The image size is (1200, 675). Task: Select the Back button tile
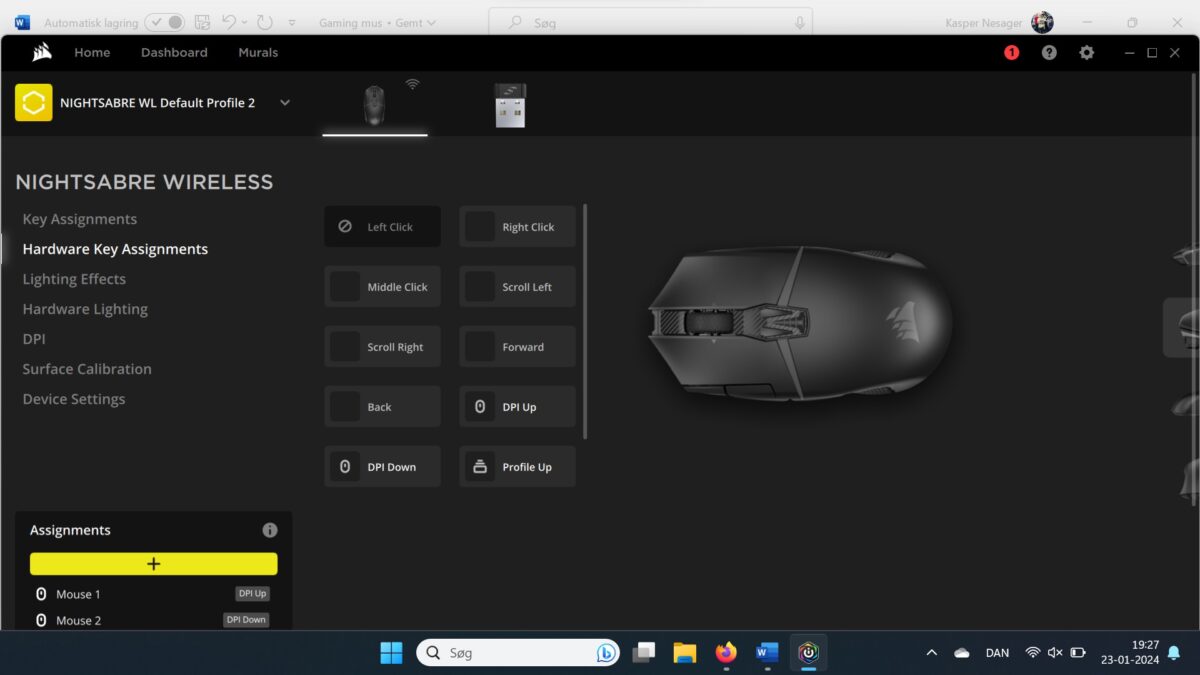click(382, 407)
